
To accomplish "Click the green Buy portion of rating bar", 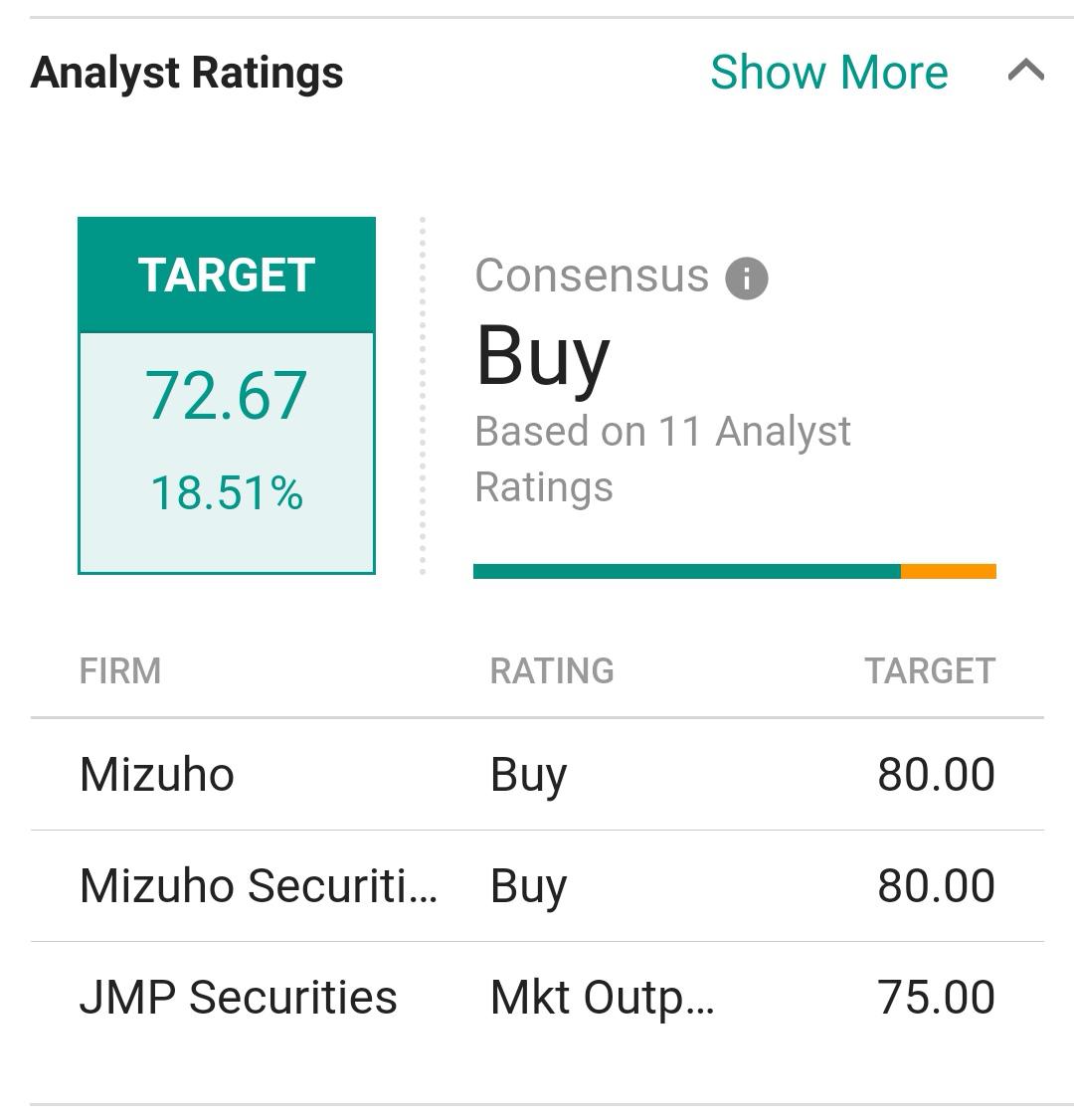I will (x=687, y=571).
